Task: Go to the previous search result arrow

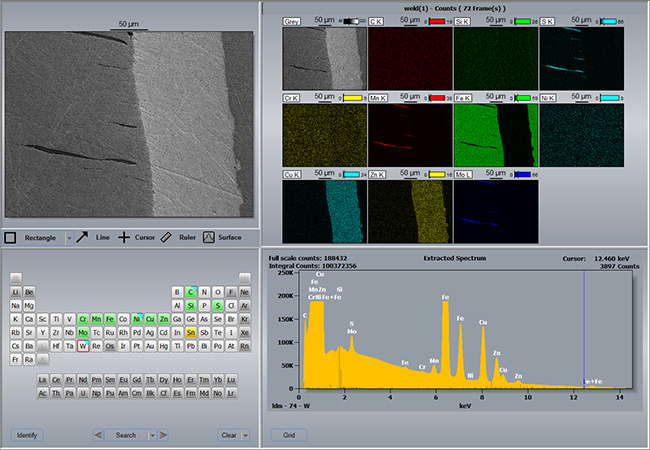Action: (98, 435)
